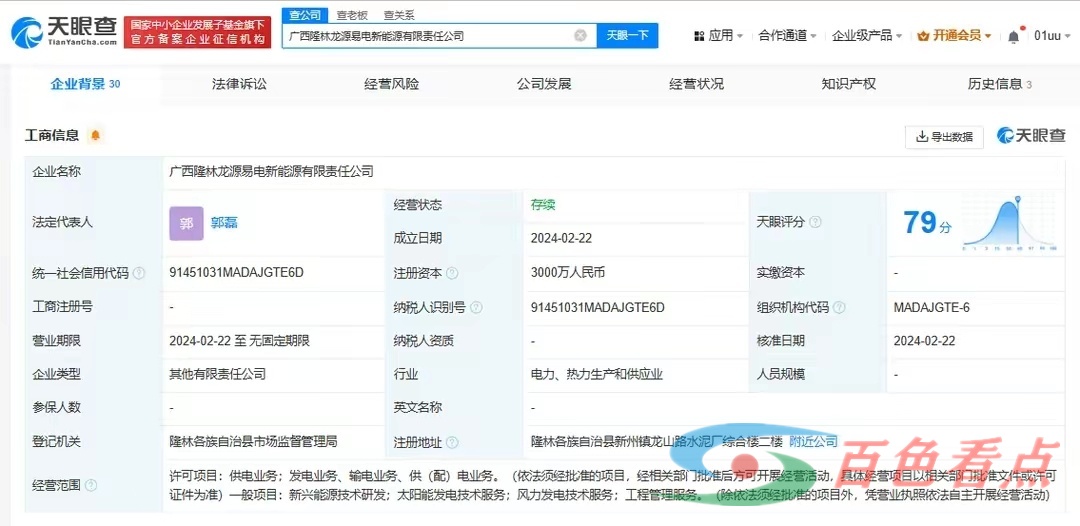Click the 天眼一下 search button

(627, 36)
